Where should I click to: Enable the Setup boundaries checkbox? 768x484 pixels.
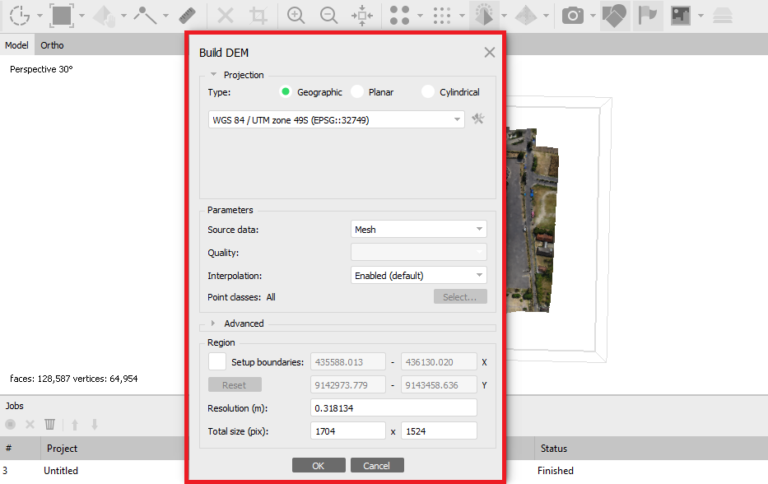pos(217,361)
